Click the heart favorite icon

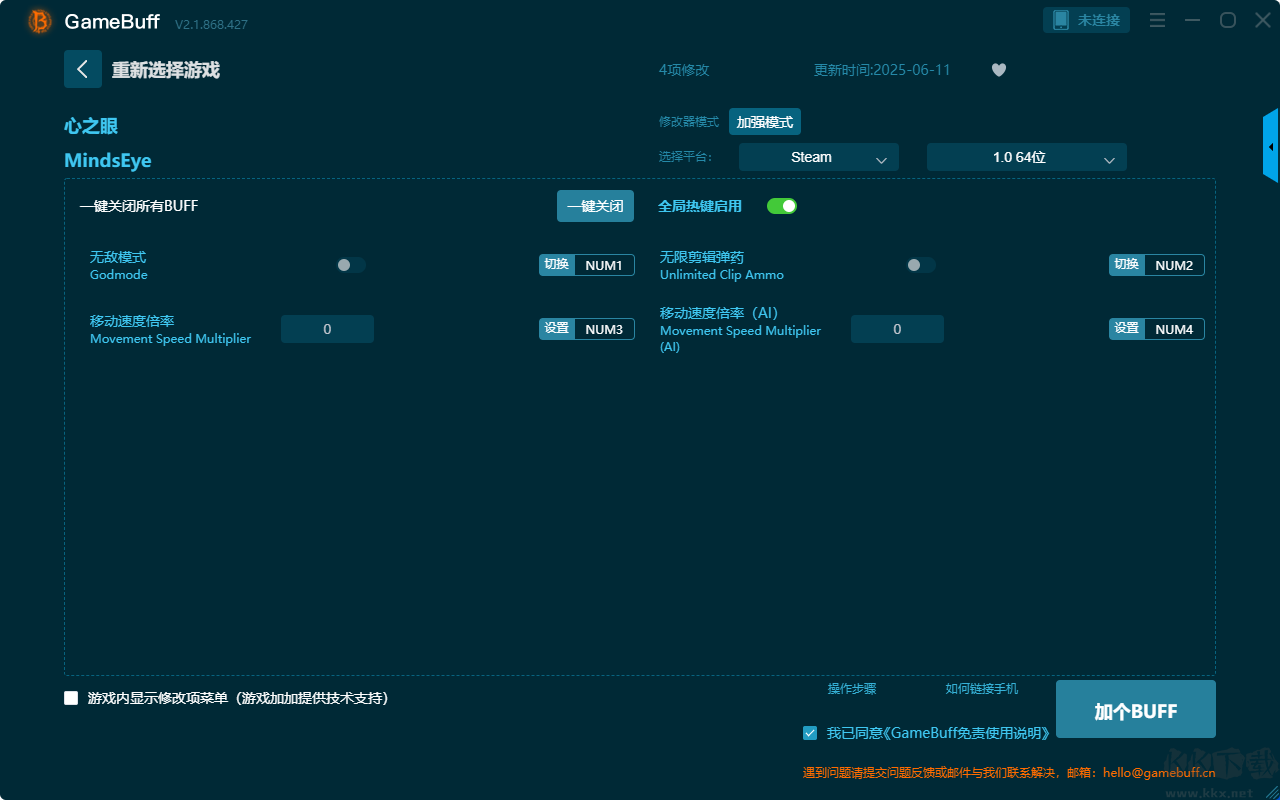click(x=998, y=70)
